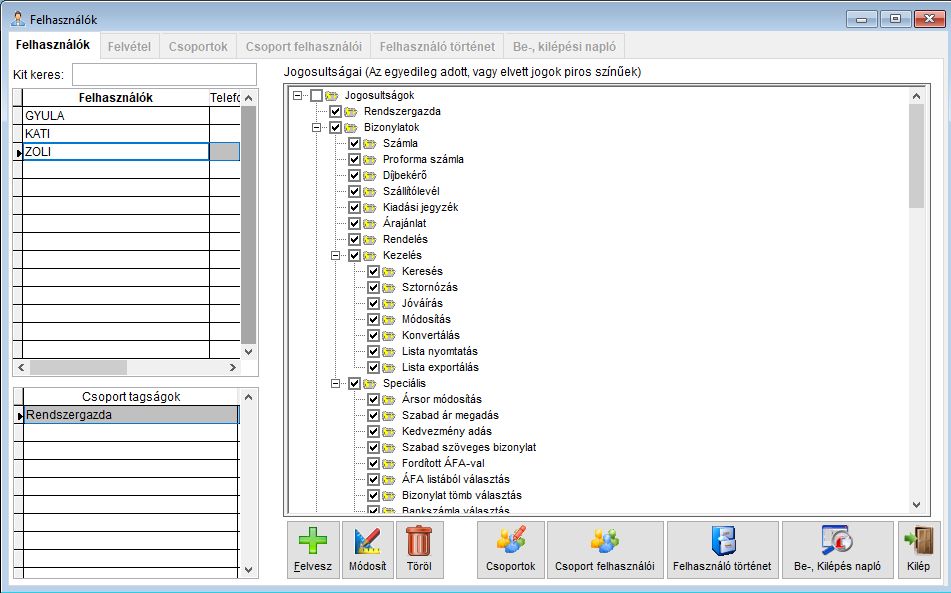Select the Rendelés tree item label

[x=405, y=240]
